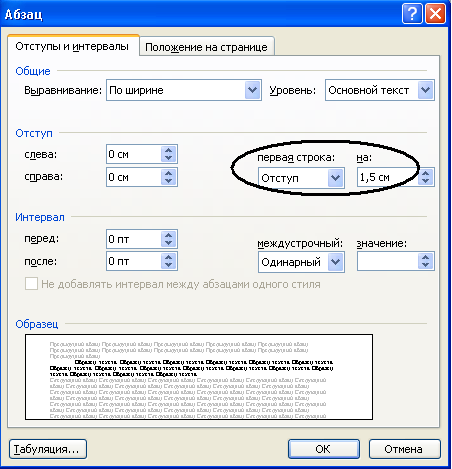Increase the слева indent with the up arrow

pos(169,150)
